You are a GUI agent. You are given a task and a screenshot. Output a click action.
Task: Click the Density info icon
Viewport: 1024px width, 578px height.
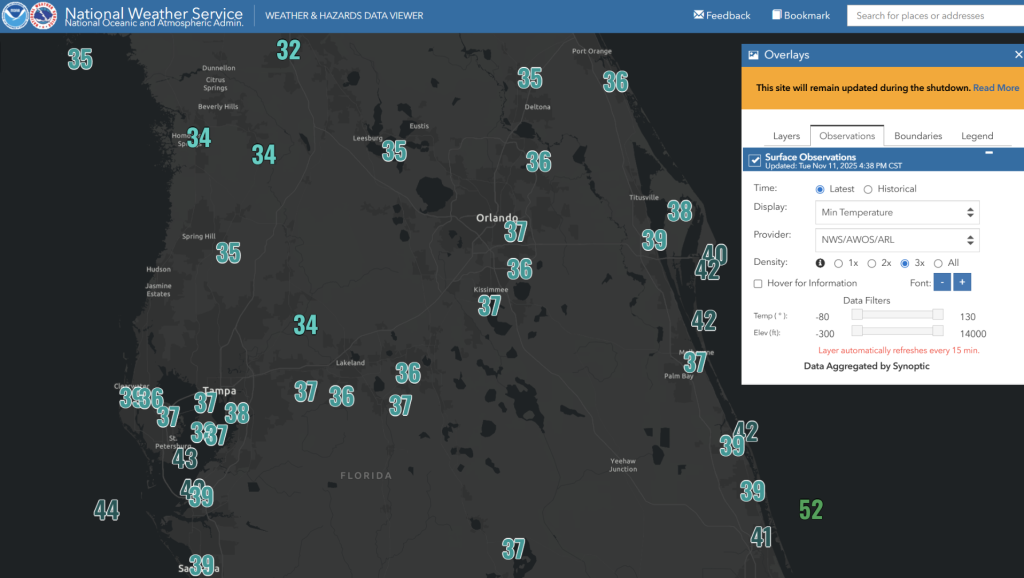(x=820, y=263)
